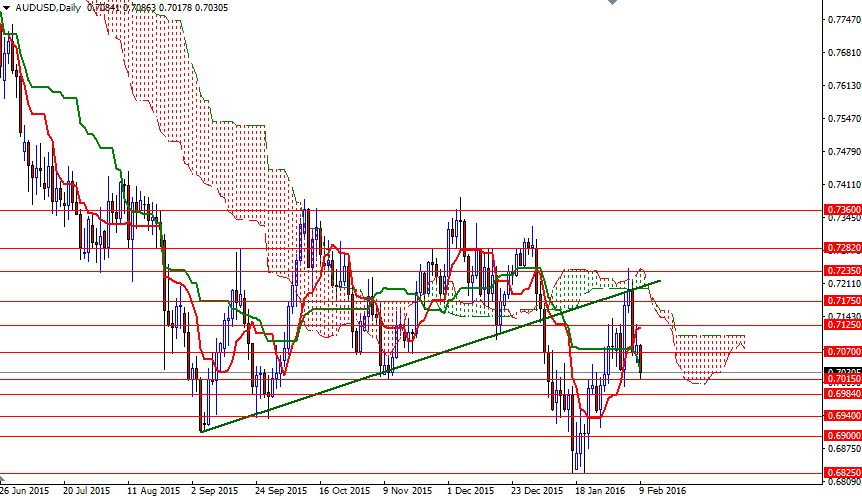Click the 0.77470 price scale value
862x499 pixels.
pos(844,20)
